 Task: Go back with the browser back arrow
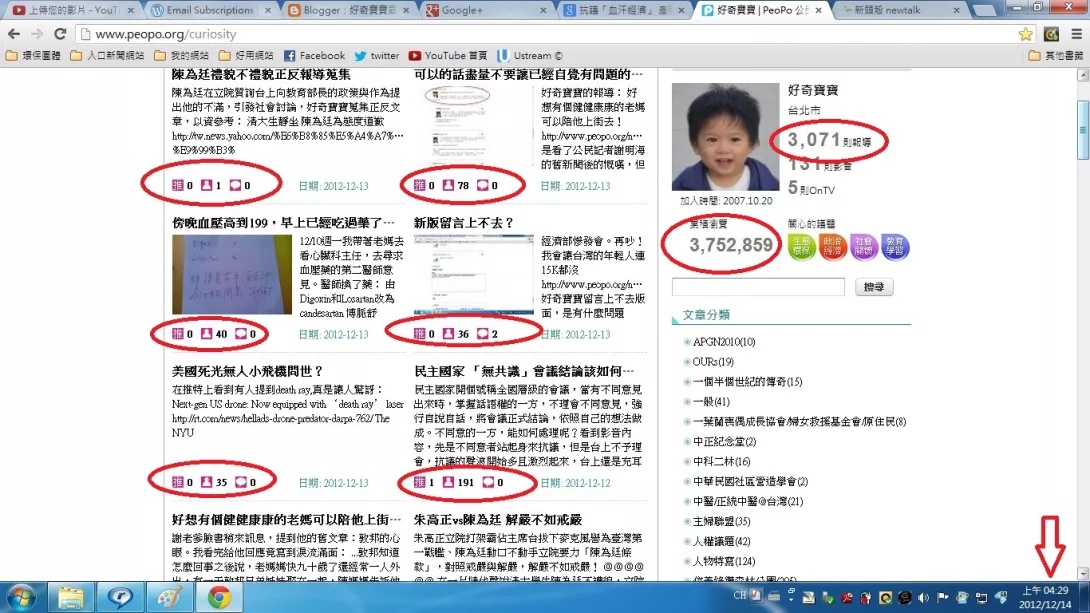tap(13, 33)
